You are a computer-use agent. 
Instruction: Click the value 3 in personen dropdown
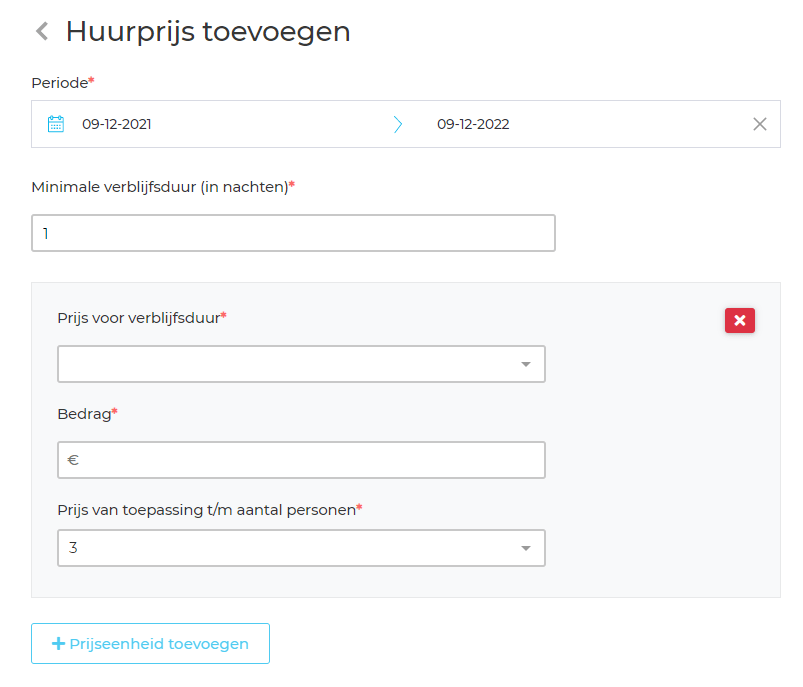tap(74, 548)
